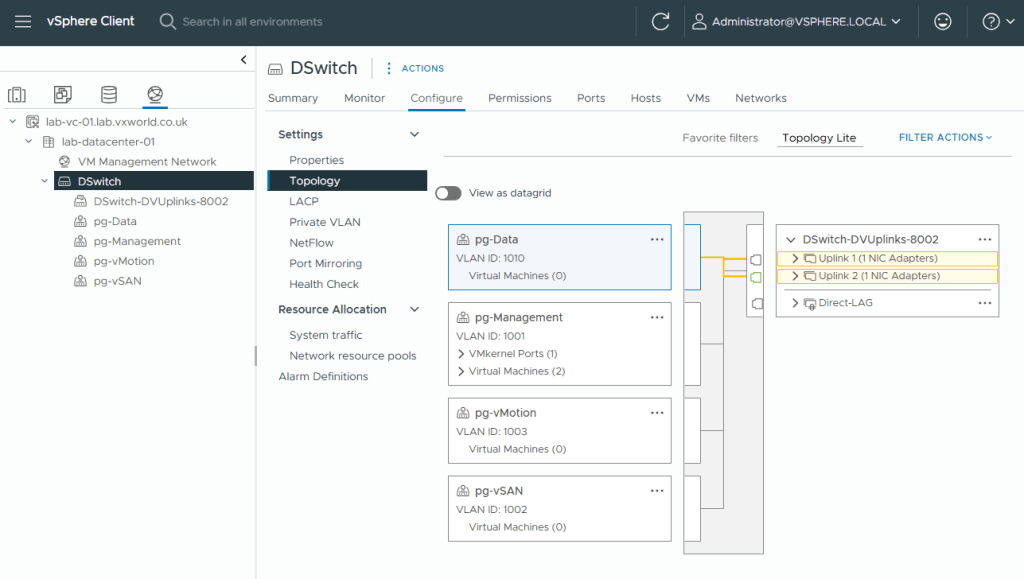Collapse the Settings section
This screenshot has height=579, width=1024.
pyautogui.click(x=414, y=135)
